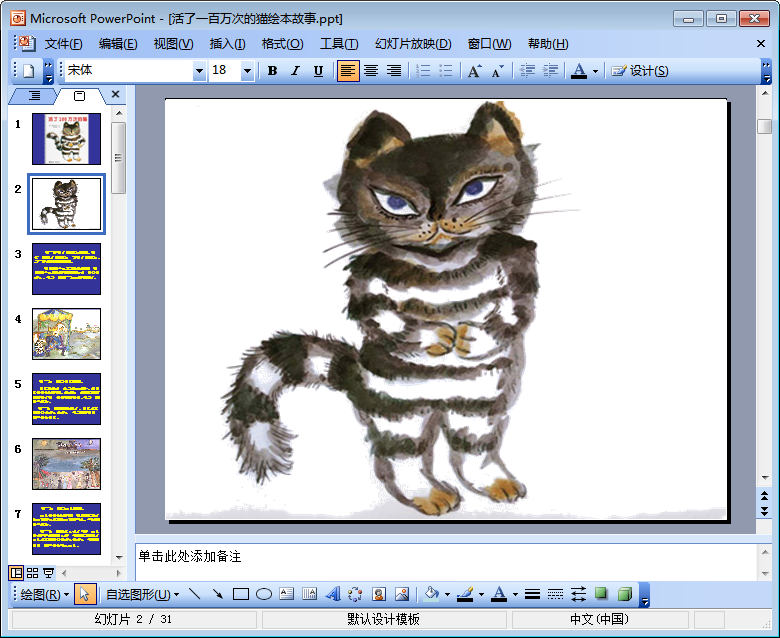
Task: Decrease font size
Action: click(497, 71)
